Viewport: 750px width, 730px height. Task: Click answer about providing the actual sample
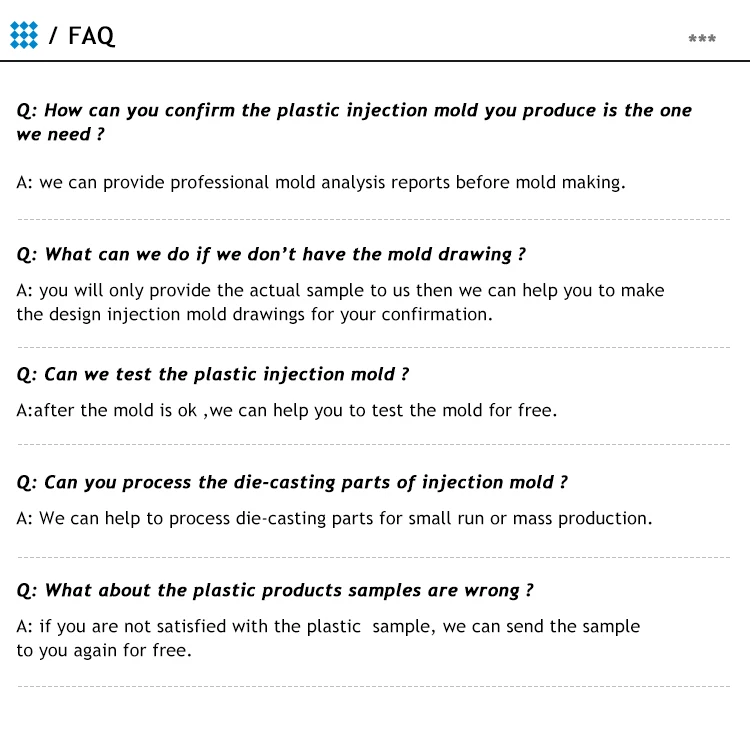tap(340, 302)
